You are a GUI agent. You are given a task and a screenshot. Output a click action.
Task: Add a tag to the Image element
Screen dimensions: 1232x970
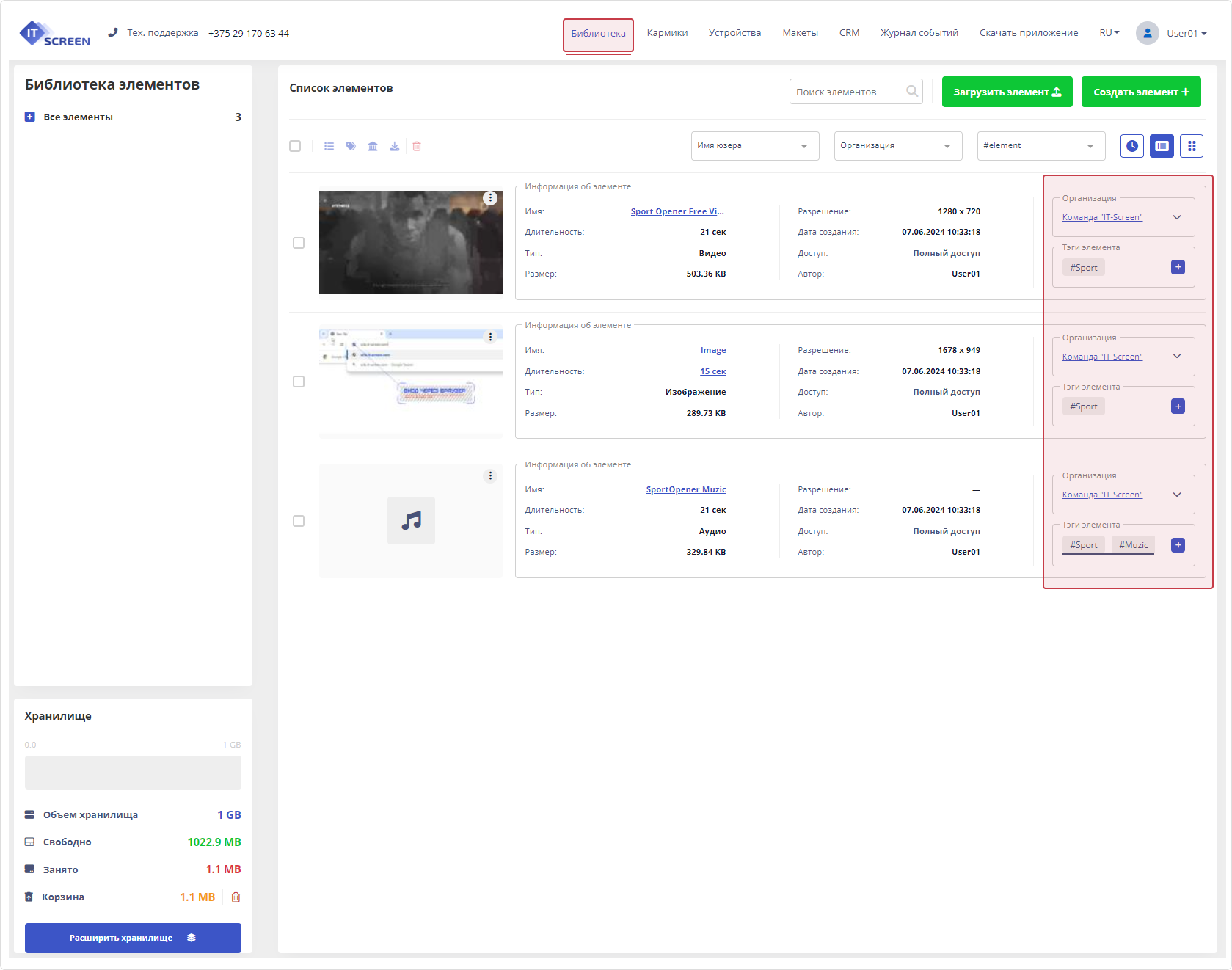coord(1178,406)
